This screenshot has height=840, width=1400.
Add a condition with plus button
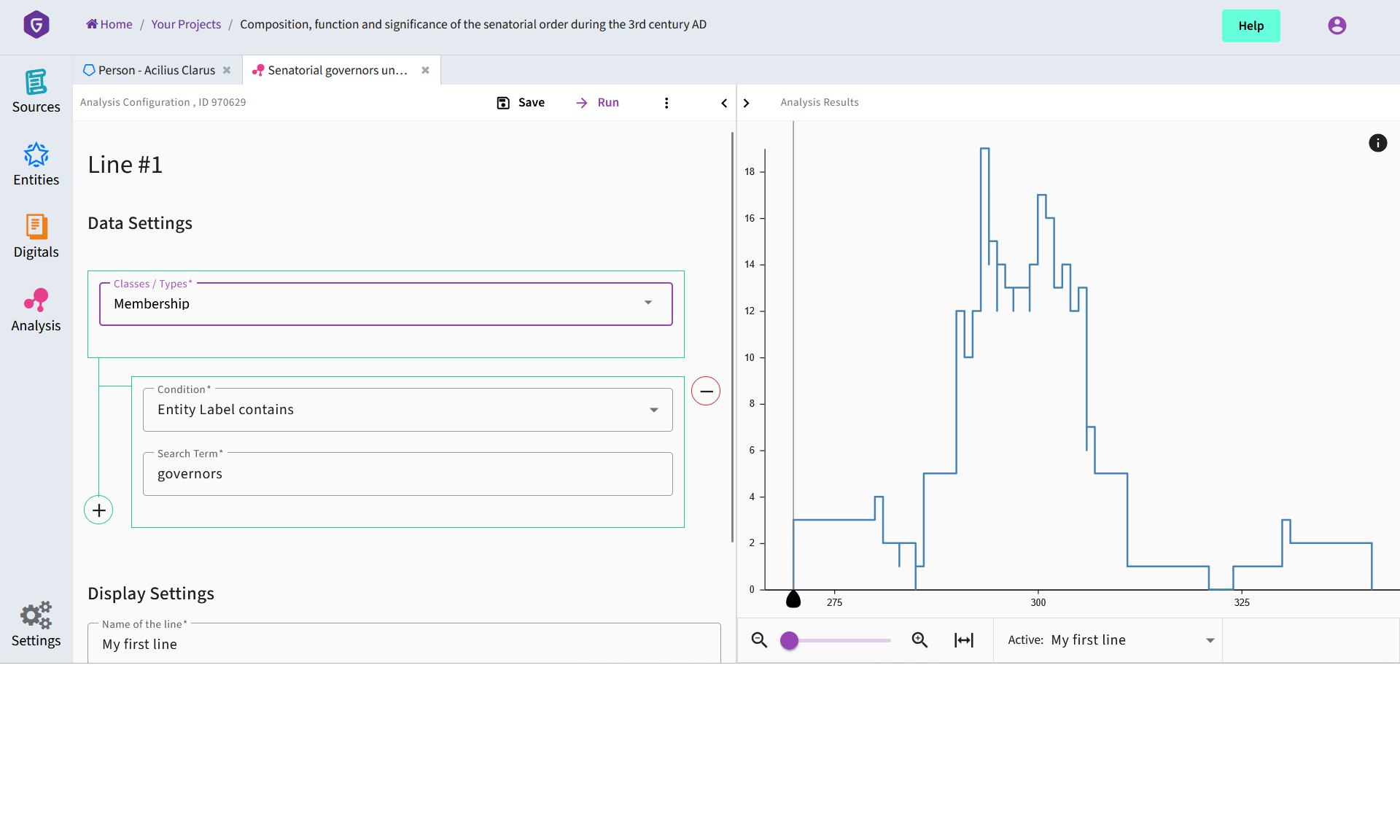point(98,510)
